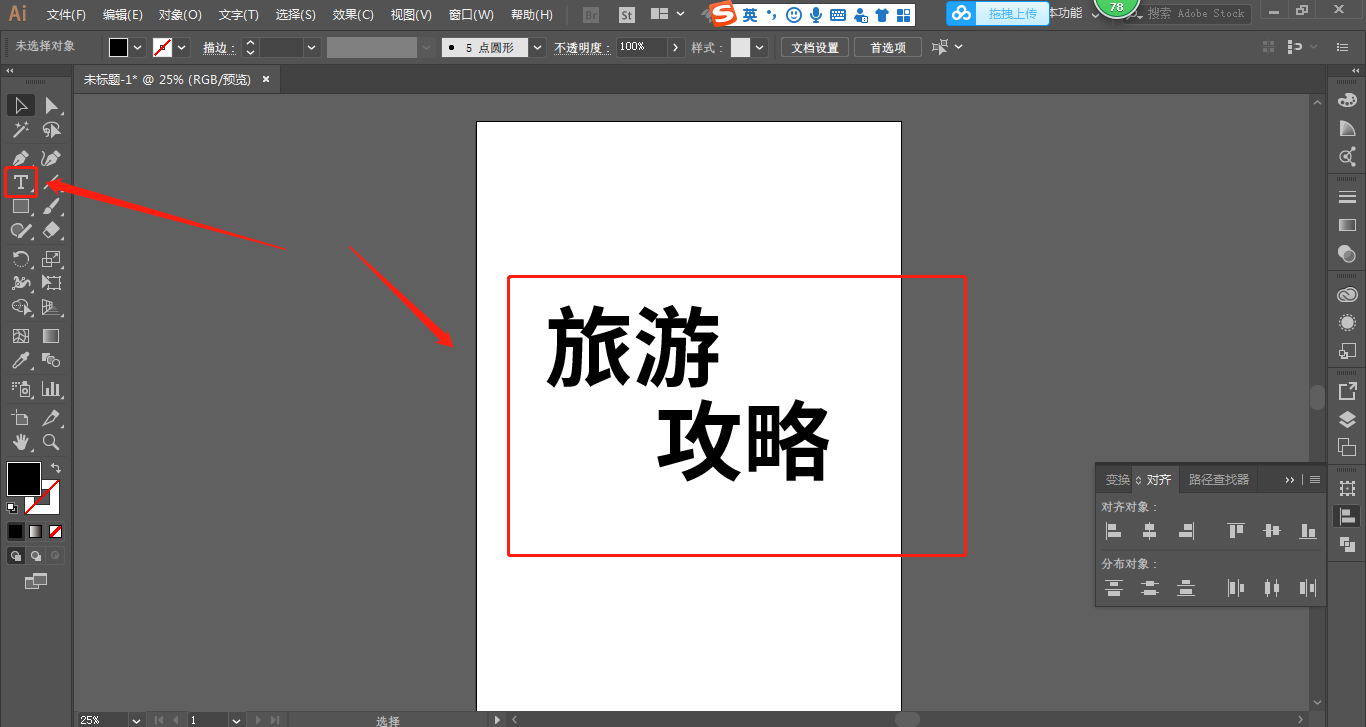Enable Draw Behind mode
1366x727 pixels.
pos(36,555)
